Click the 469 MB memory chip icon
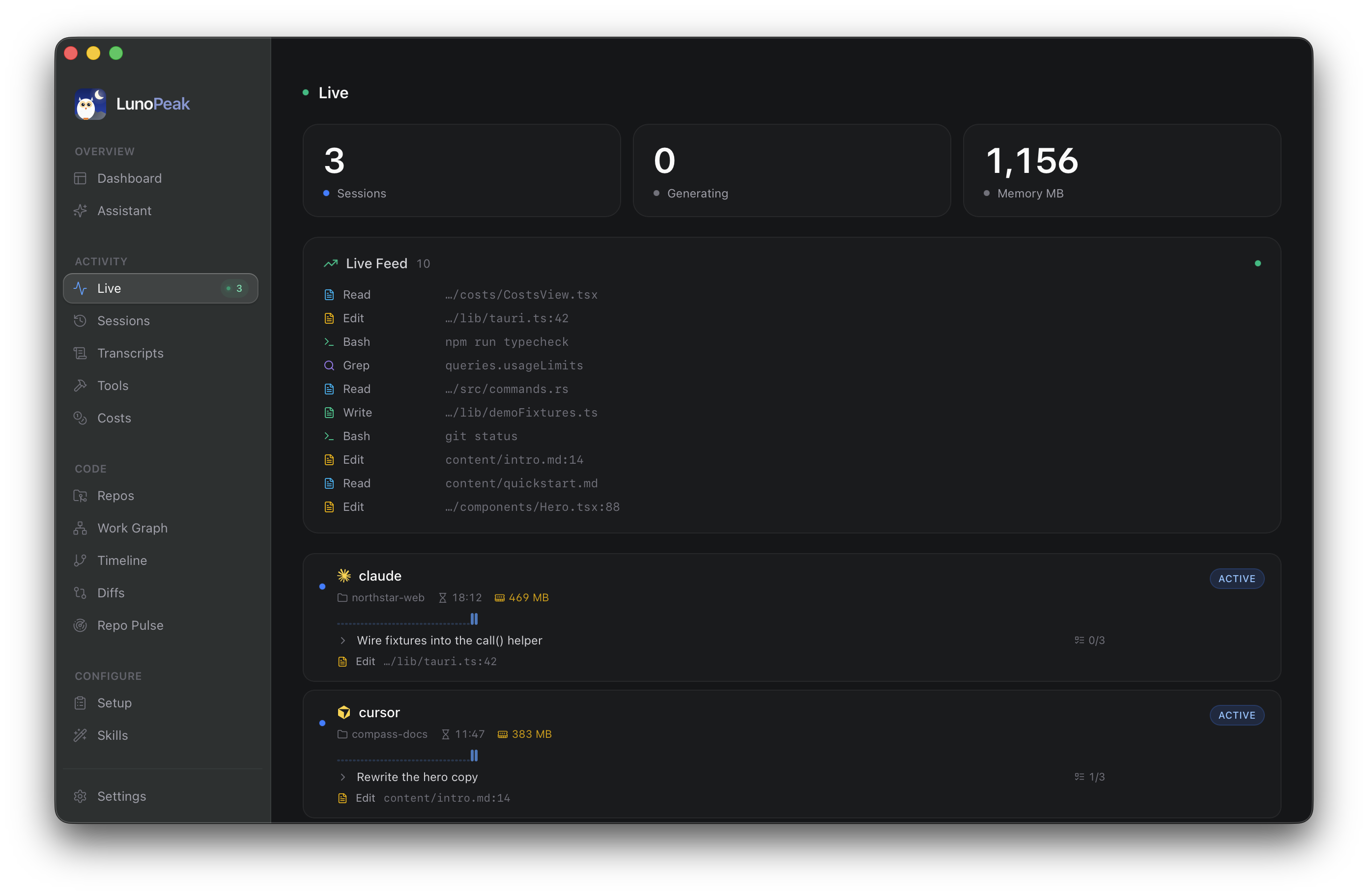Screen dimensions: 1368x896 coord(500,598)
